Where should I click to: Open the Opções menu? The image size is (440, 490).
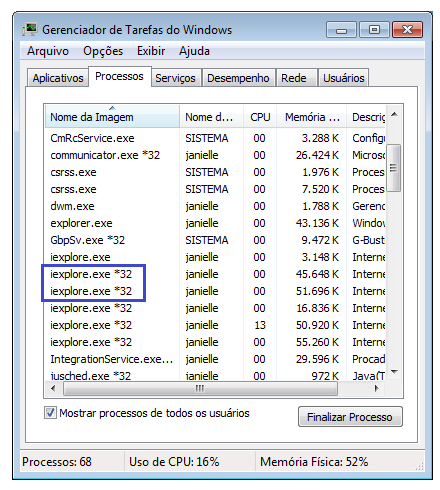tap(103, 51)
